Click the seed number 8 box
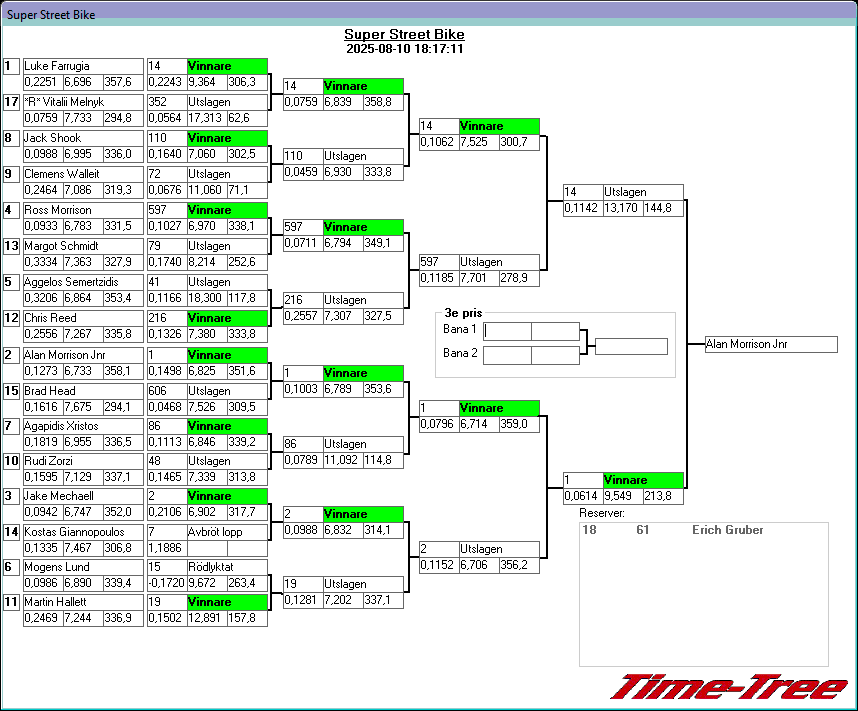Screen dimensions: 858x711 click(12, 138)
